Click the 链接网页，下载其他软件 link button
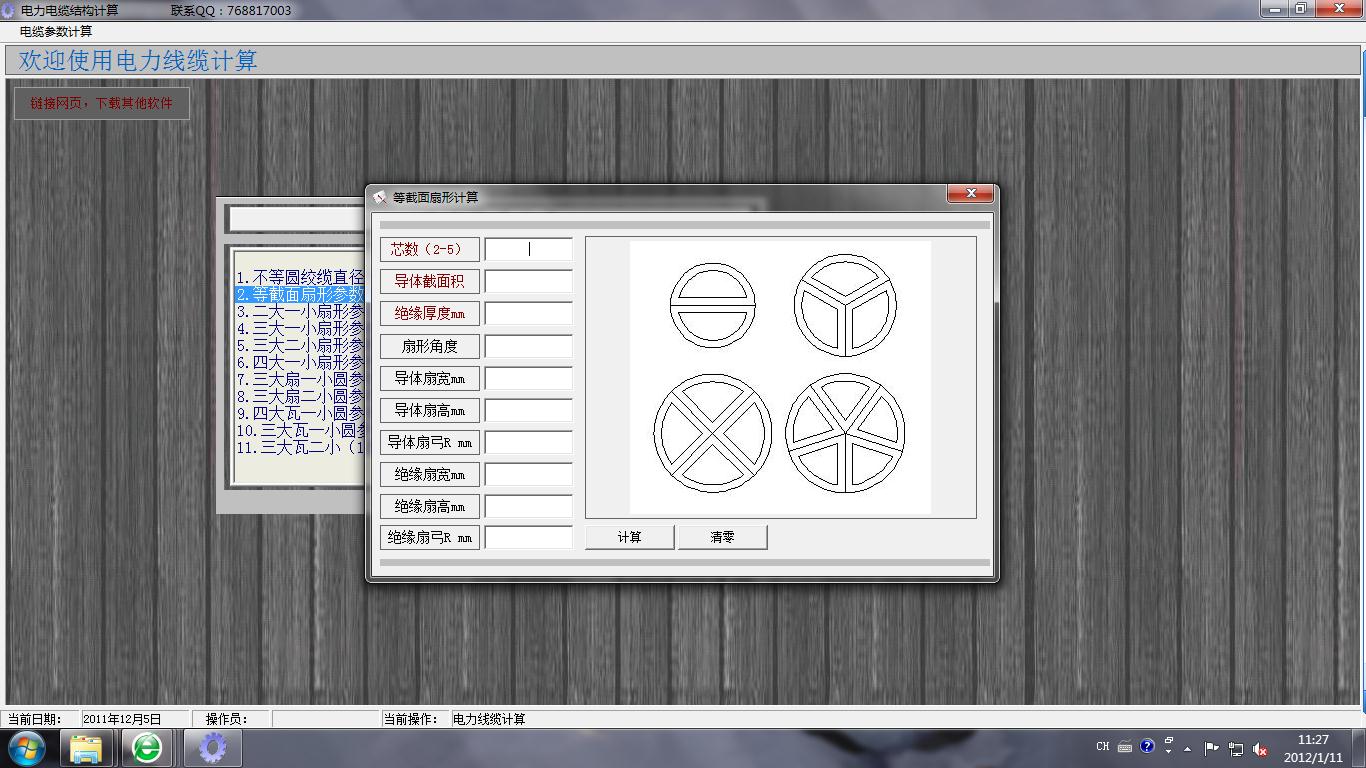The width and height of the screenshot is (1366, 768). (101, 103)
